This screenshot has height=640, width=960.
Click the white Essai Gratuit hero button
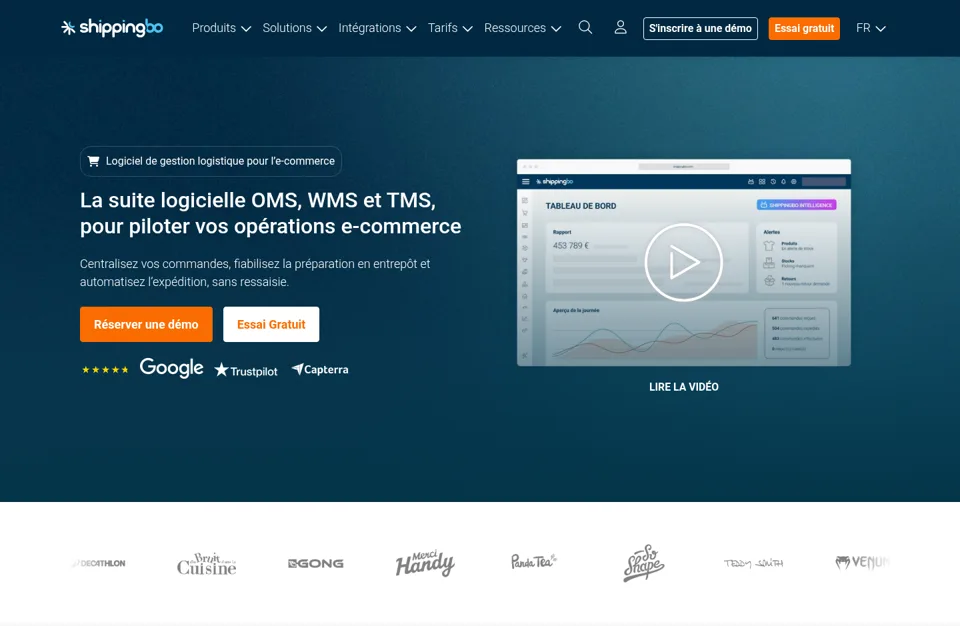[271, 324]
